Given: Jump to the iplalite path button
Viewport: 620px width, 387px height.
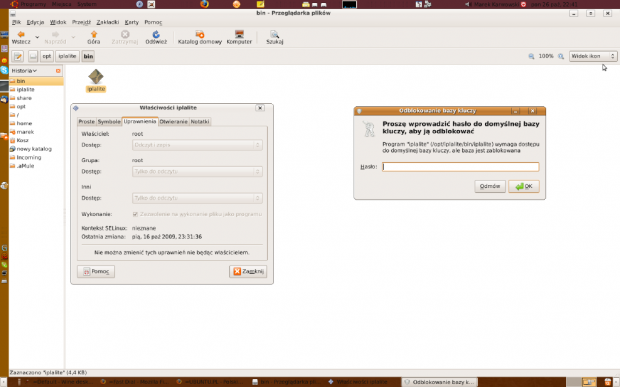Looking at the screenshot, I should coord(67,56).
